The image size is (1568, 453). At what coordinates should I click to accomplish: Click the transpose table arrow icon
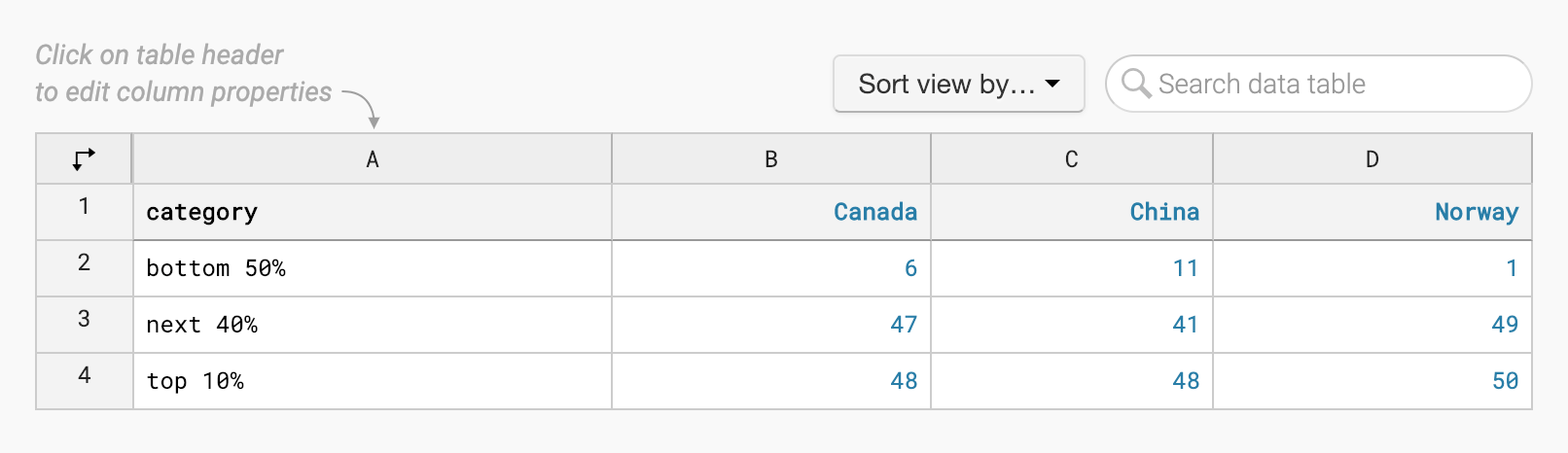click(84, 158)
